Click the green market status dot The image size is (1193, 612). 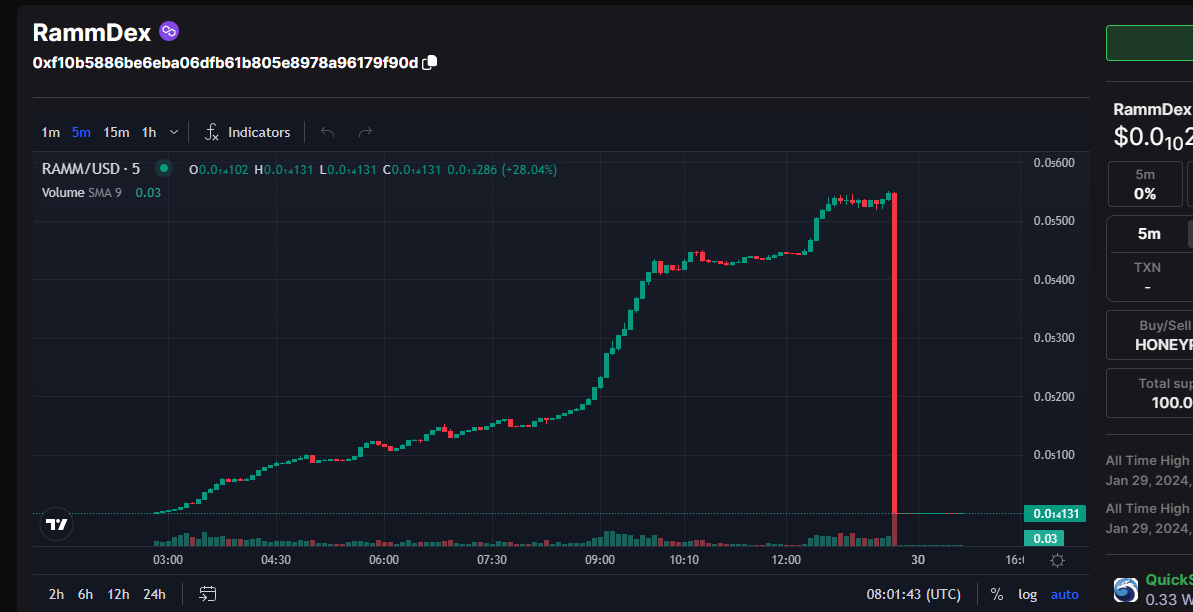coord(164,169)
